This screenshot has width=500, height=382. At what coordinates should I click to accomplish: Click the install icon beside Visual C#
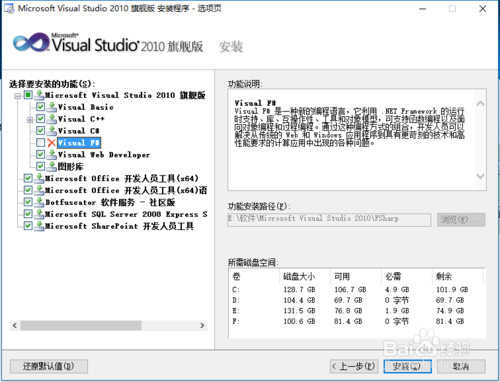(52, 131)
